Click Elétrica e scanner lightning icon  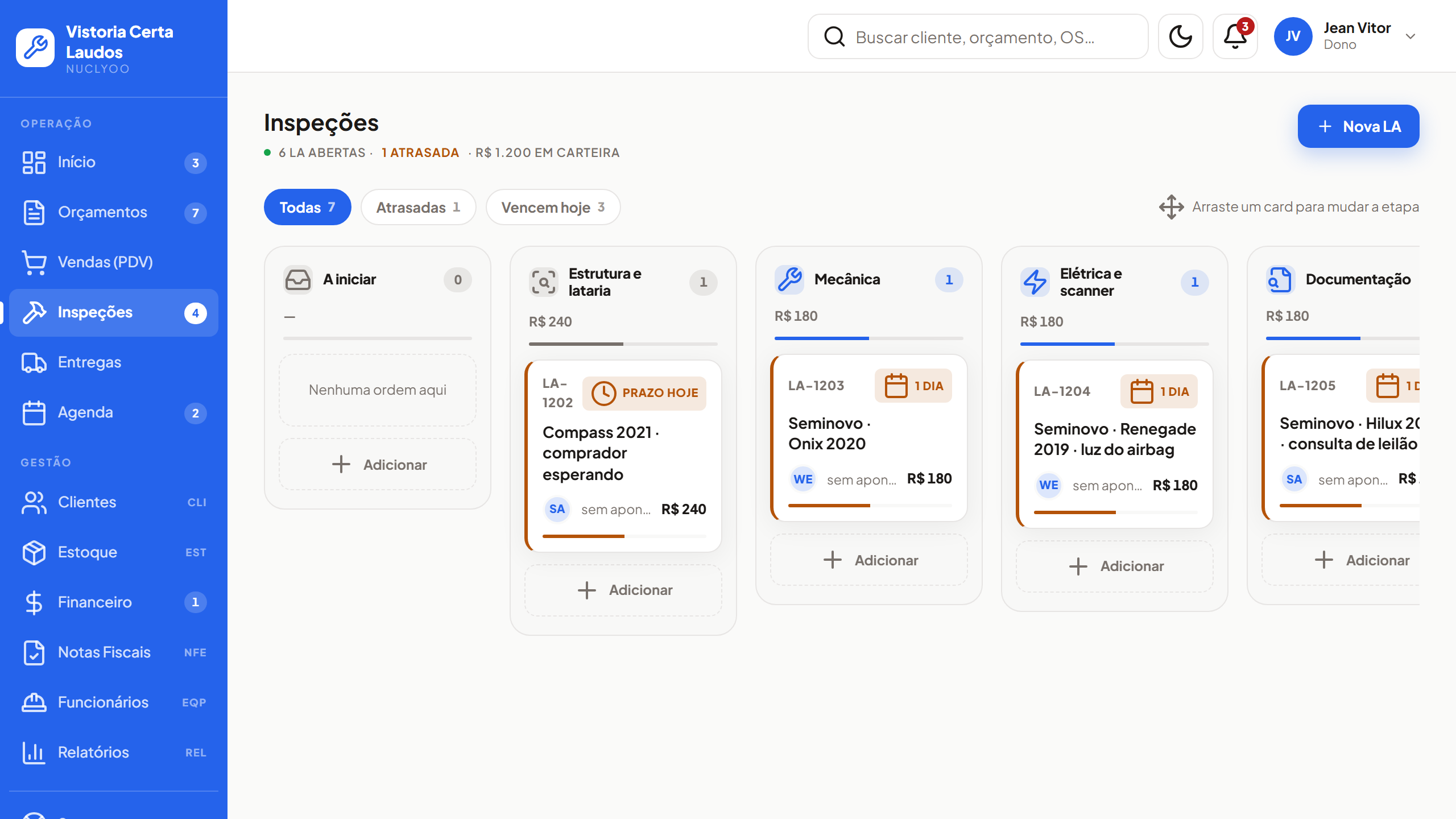pyautogui.click(x=1035, y=282)
